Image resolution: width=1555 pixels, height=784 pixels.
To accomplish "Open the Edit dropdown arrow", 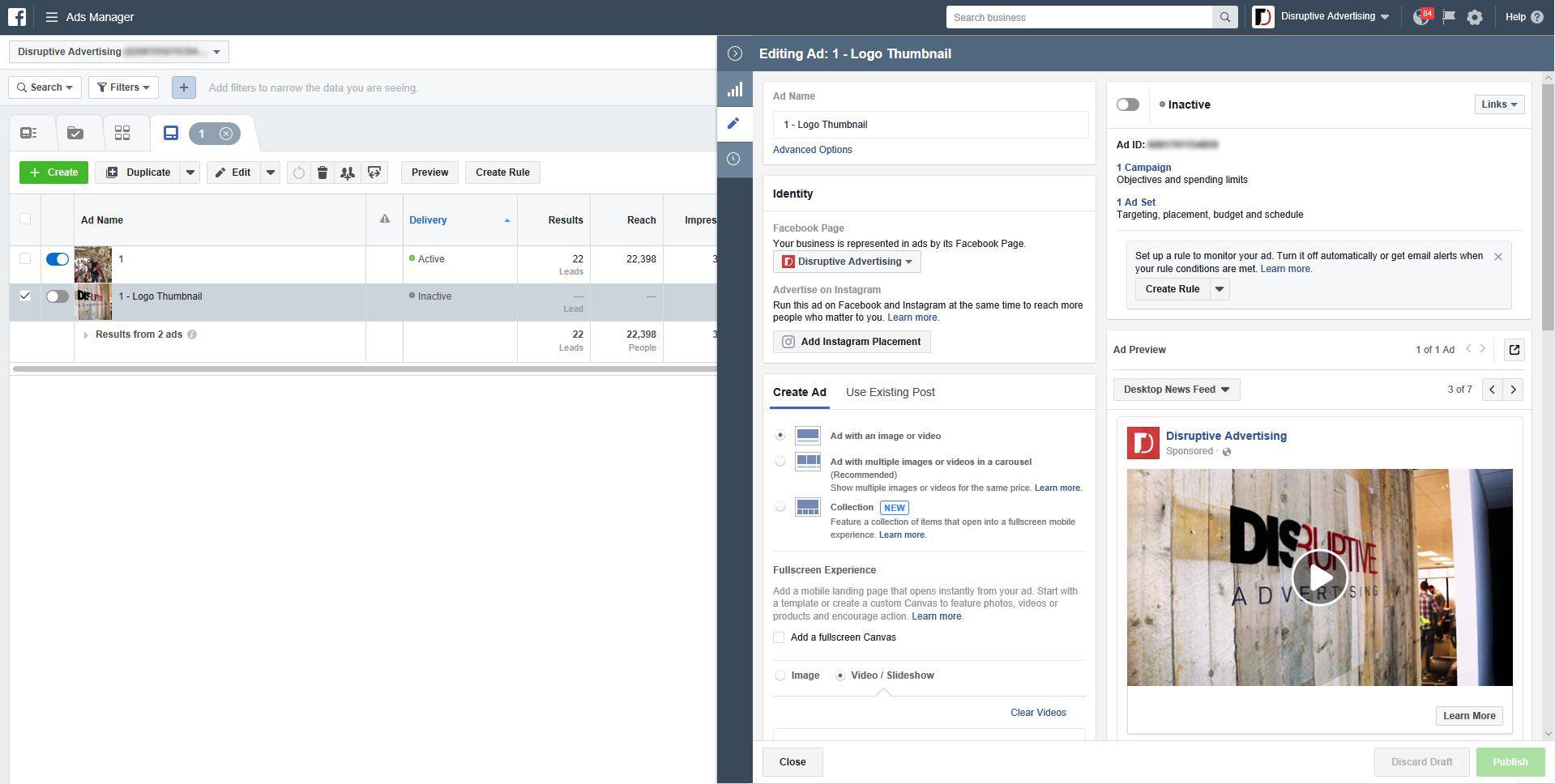I will tap(271, 173).
